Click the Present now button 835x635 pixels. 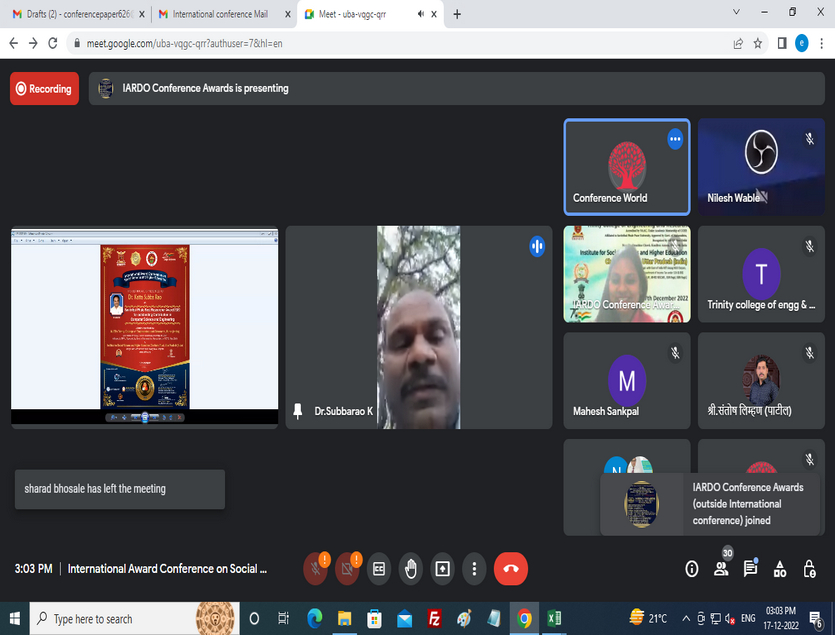(x=443, y=569)
